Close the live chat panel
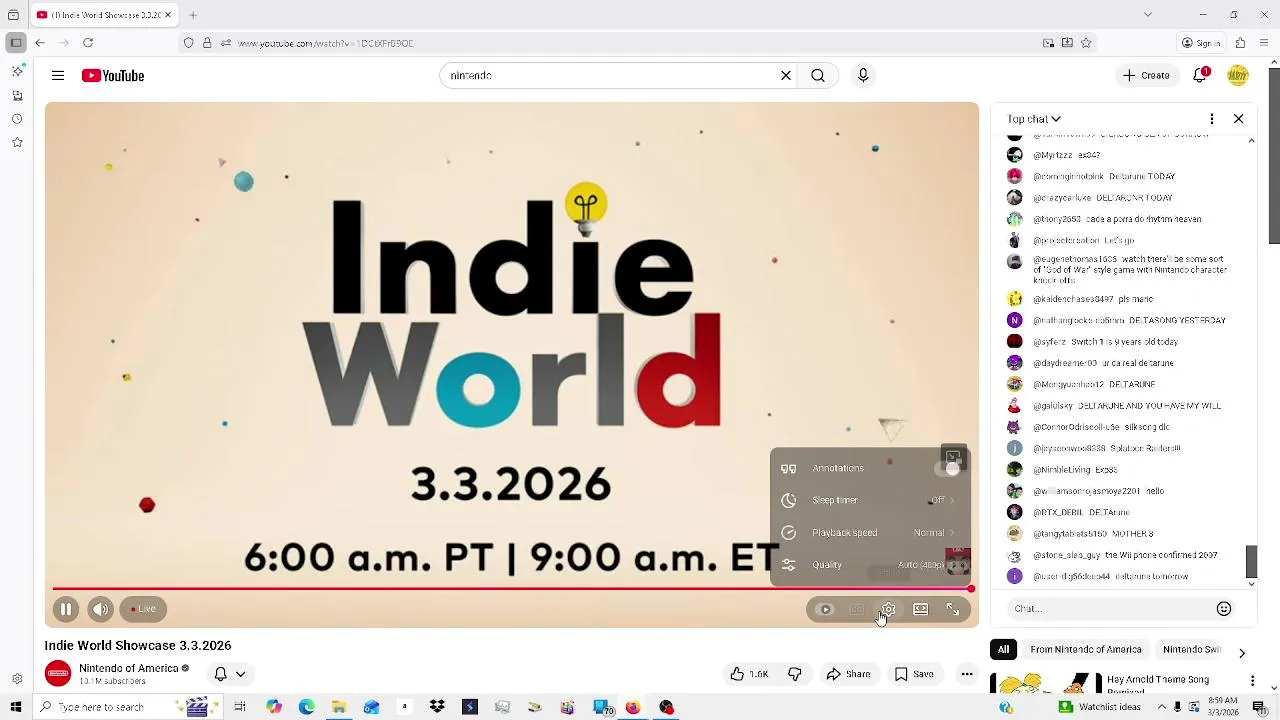The image size is (1280, 720). (x=1238, y=119)
